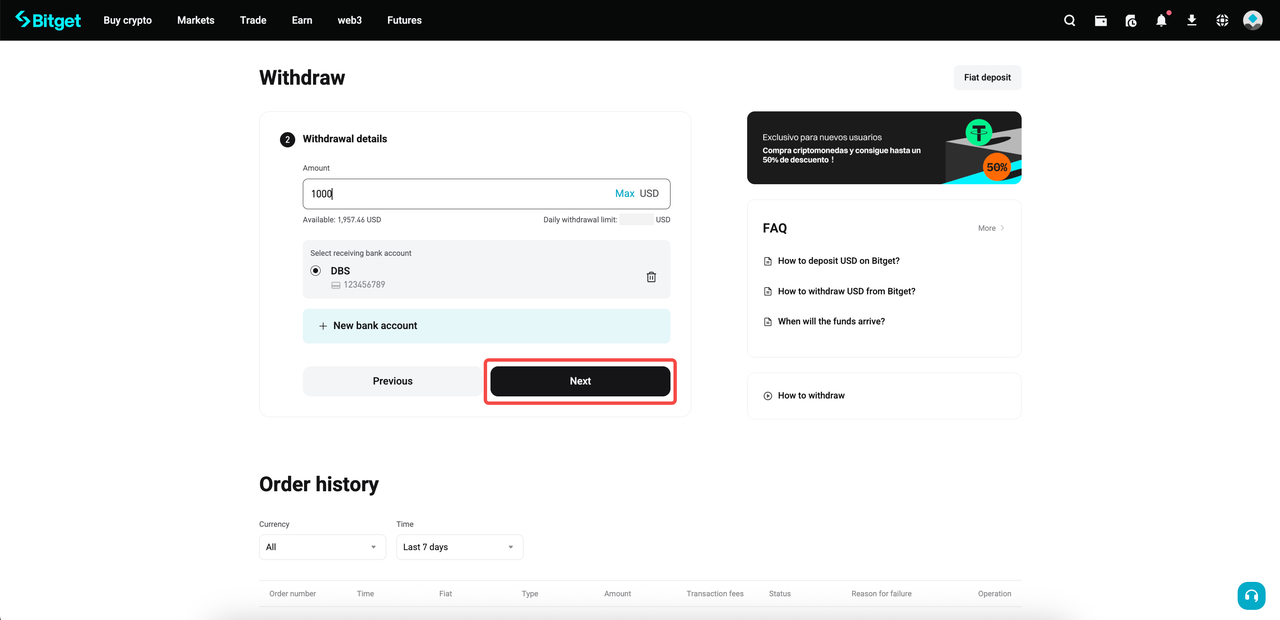This screenshot has width=1280, height=620.
Task: Open the profile avatar
Action: coord(1252,19)
